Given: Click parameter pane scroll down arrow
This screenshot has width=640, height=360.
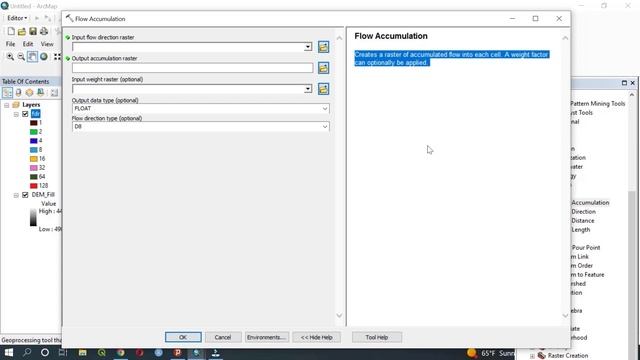Looking at the screenshot, I should (339, 316).
